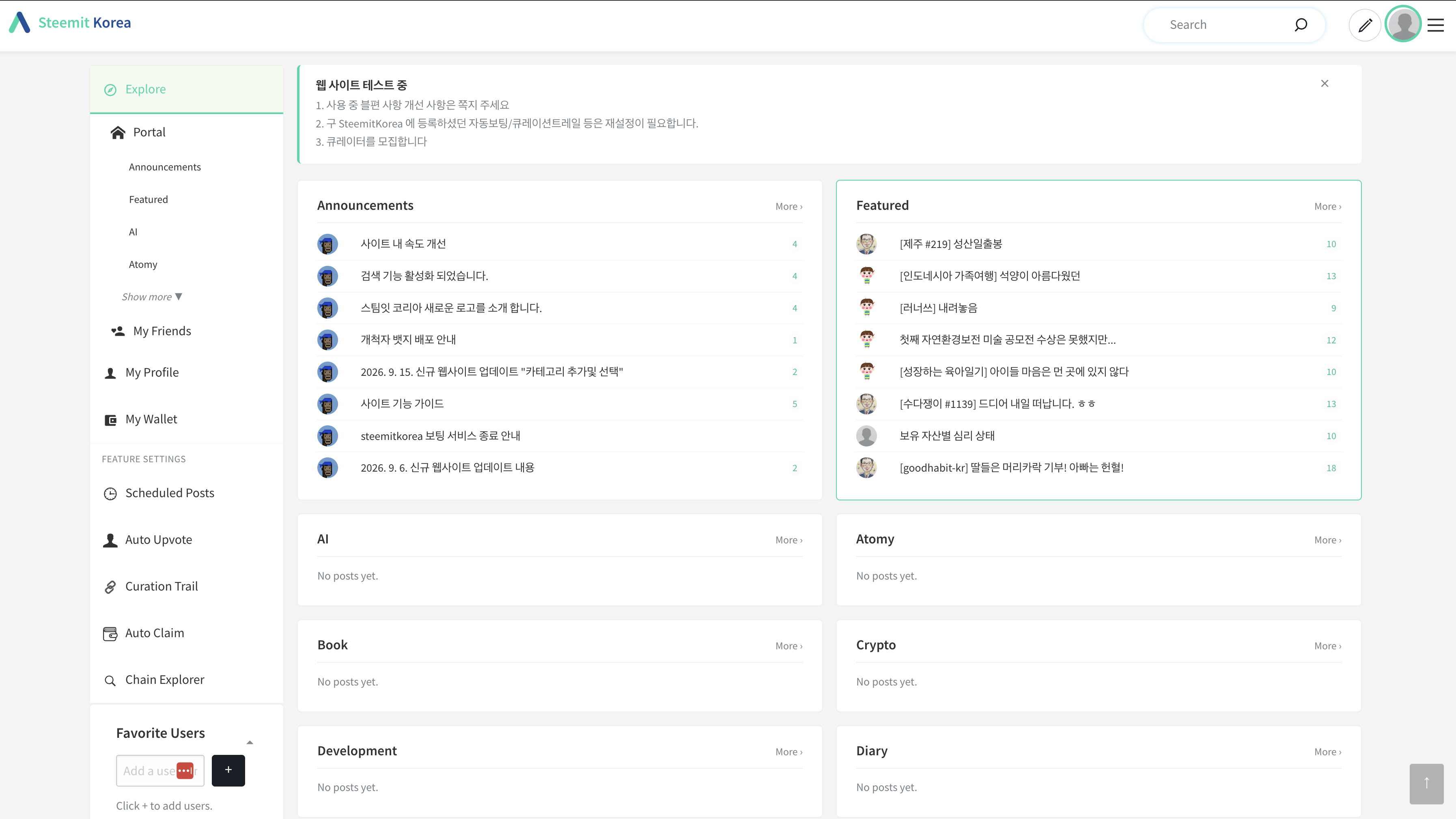
Task: Click the Auto Claim wallet icon
Action: [x=110, y=634]
